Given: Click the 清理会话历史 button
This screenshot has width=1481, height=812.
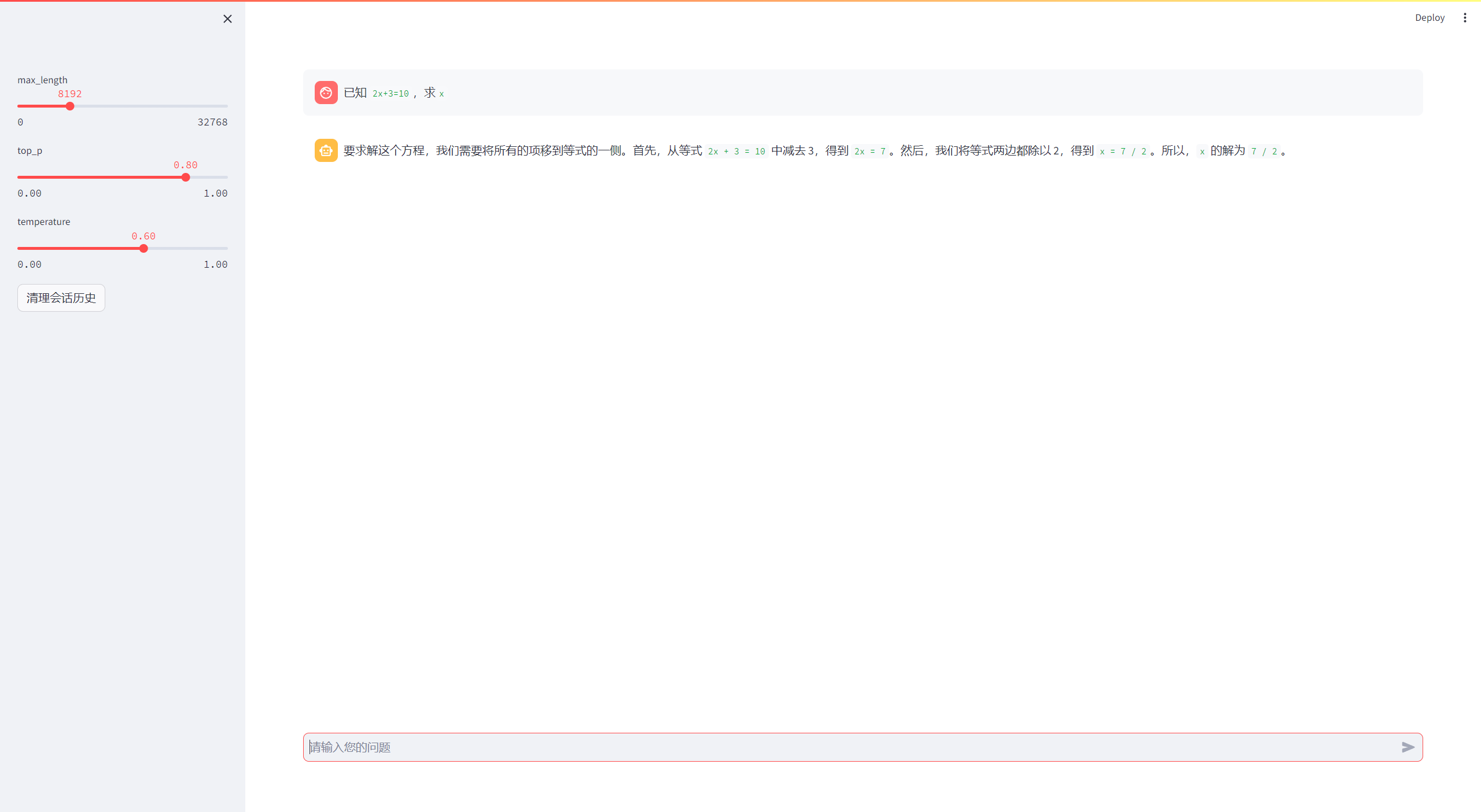Looking at the screenshot, I should click(61, 297).
